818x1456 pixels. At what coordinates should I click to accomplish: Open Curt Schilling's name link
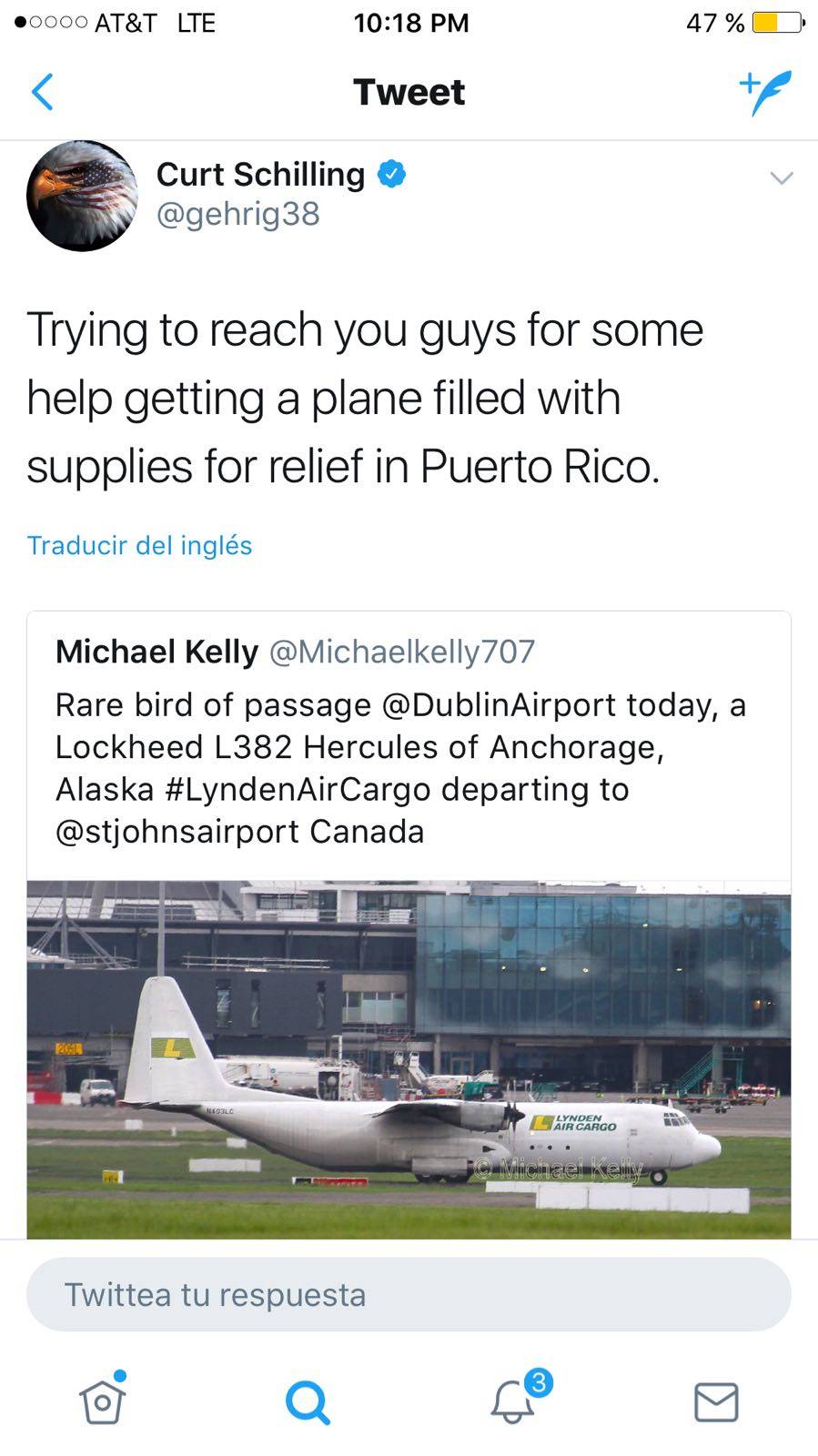point(260,174)
